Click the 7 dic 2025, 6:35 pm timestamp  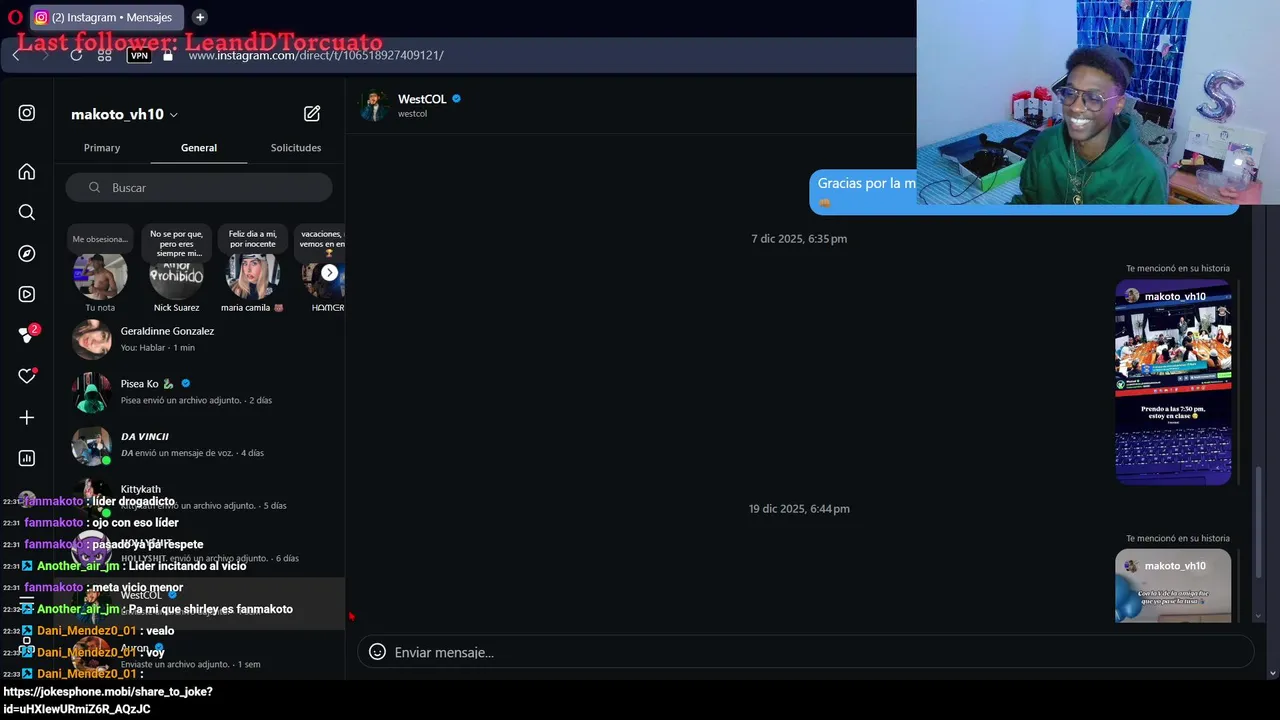click(799, 239)
